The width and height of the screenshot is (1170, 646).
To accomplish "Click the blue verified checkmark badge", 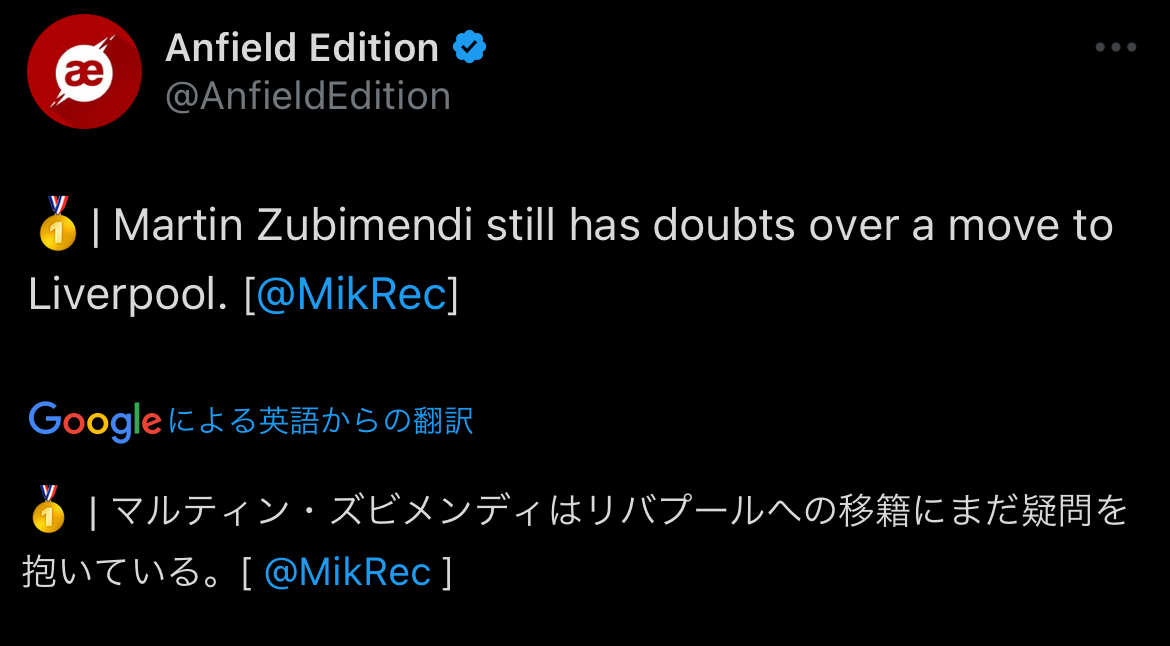I will 470,47.
